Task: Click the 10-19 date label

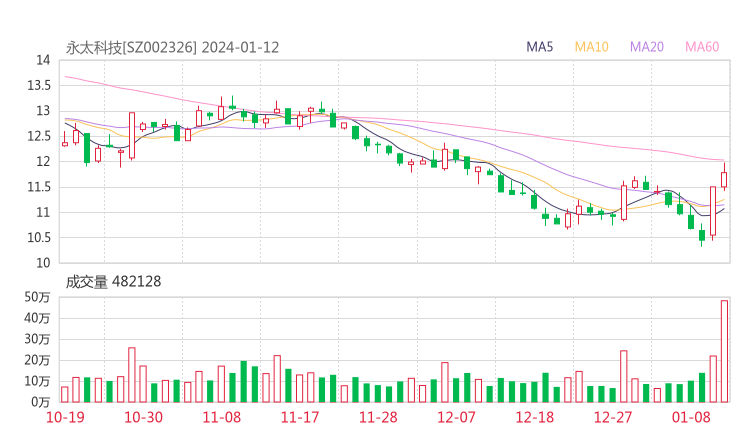Action: [65, 417]
